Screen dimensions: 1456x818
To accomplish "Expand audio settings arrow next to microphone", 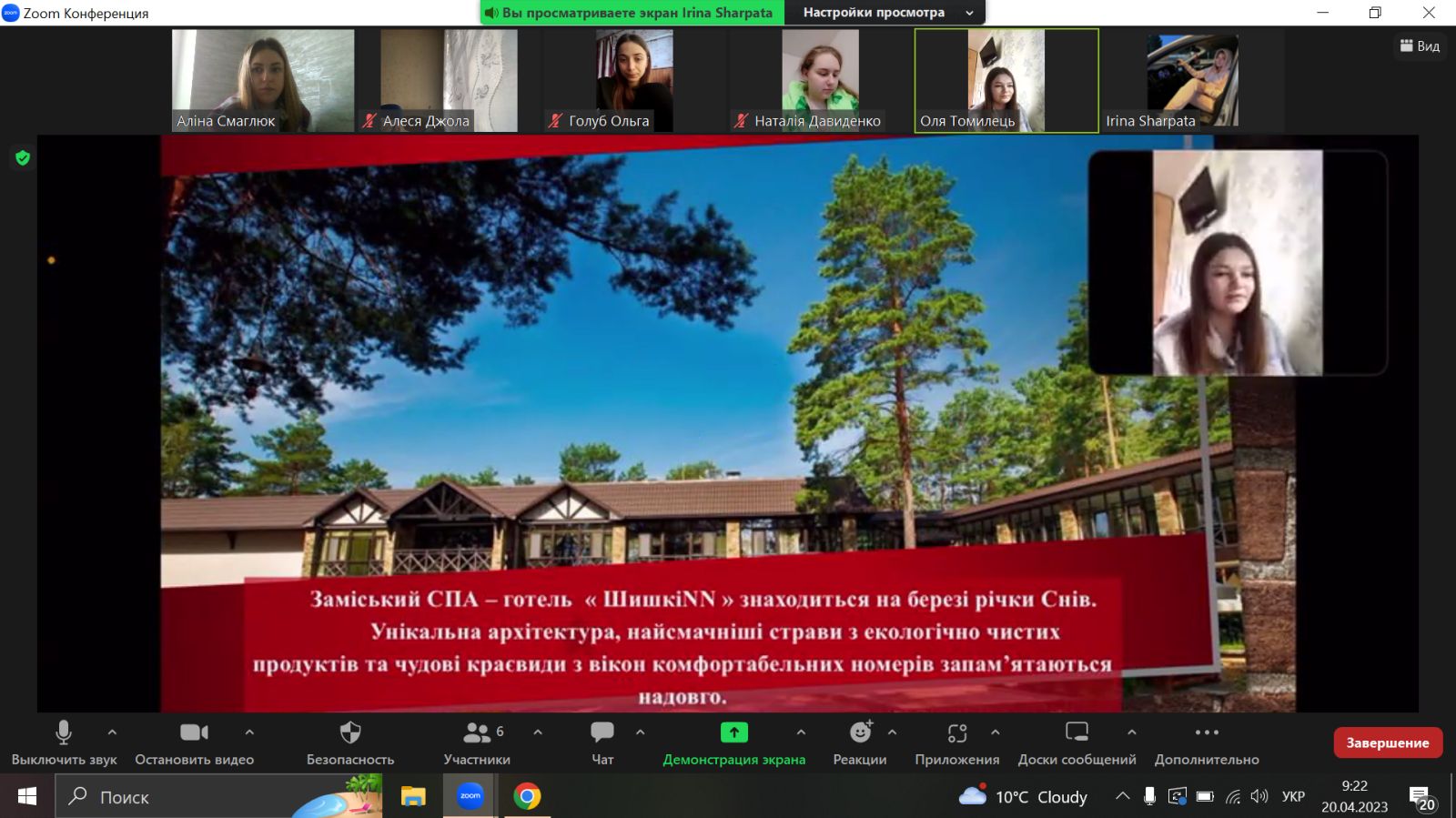I will tap(112, 732).
